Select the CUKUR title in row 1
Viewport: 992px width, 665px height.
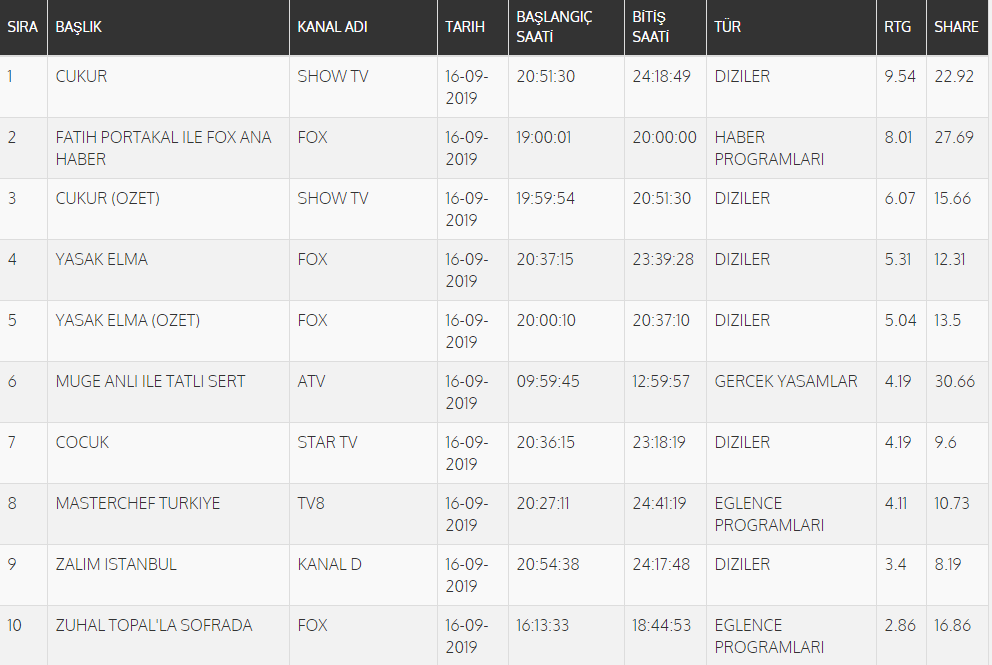tap(81, 77)
